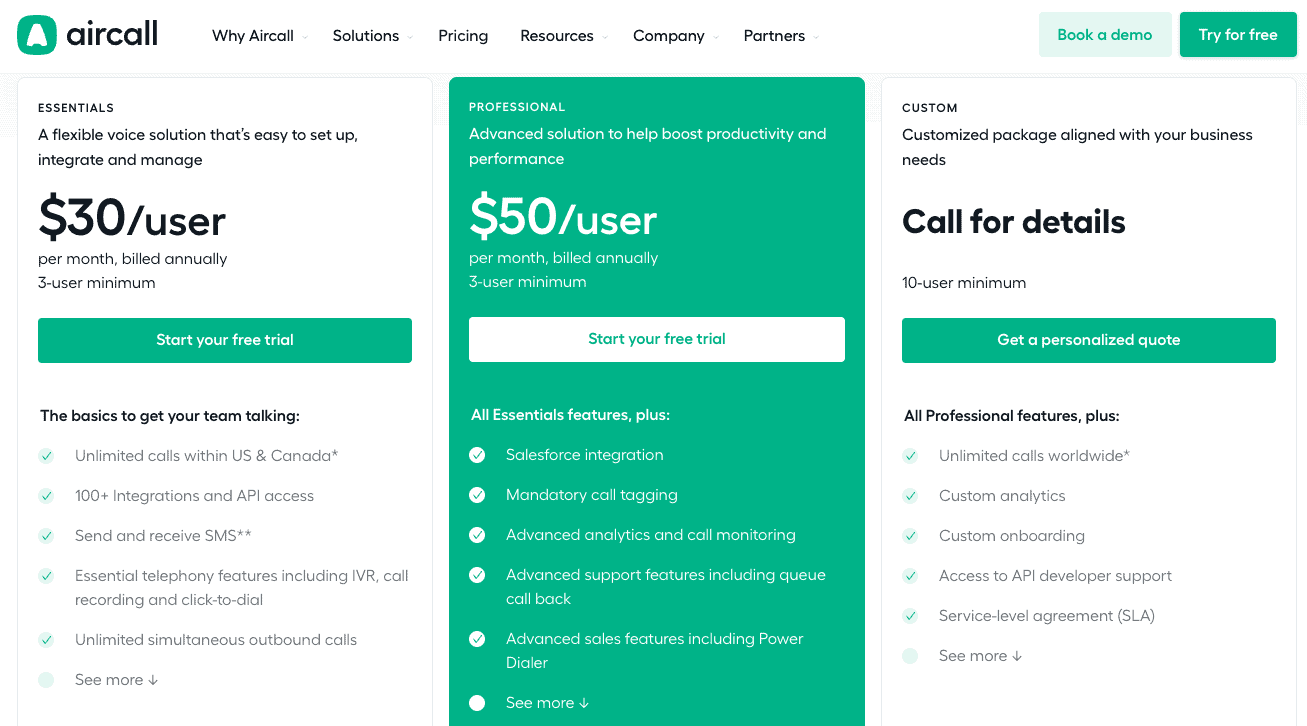Click checkmark beside Service-level agreement (SLA)
The image size is (1307, 726).
(x=910, y=616)
